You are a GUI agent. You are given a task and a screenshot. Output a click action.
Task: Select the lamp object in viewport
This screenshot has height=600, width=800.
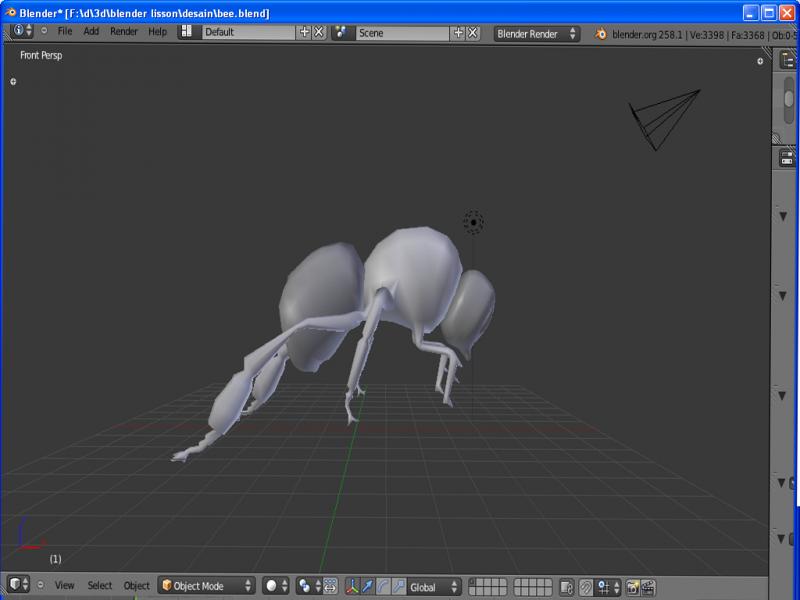(473, 222)
